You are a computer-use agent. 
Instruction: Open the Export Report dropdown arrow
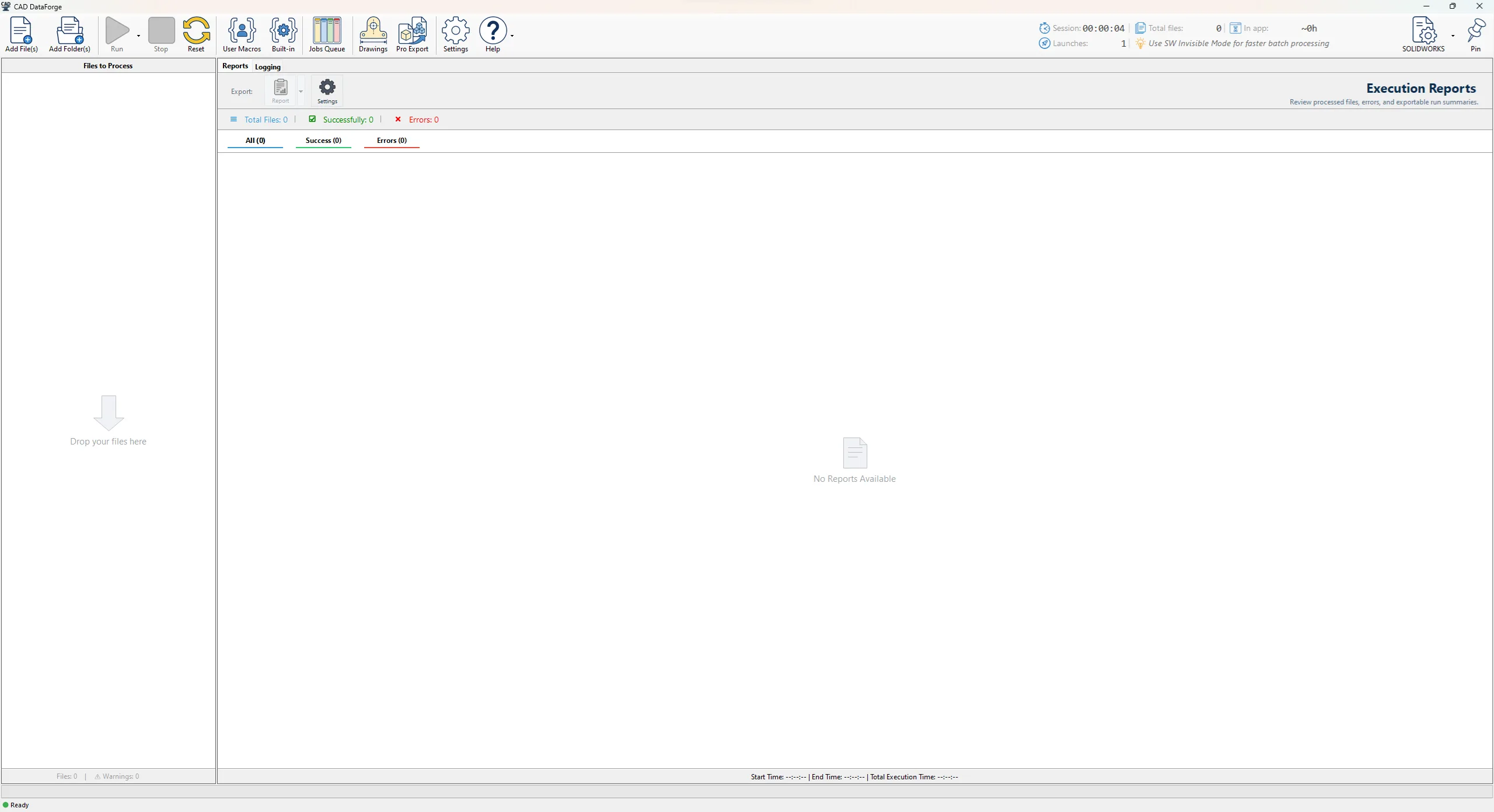tap(301, 92)
